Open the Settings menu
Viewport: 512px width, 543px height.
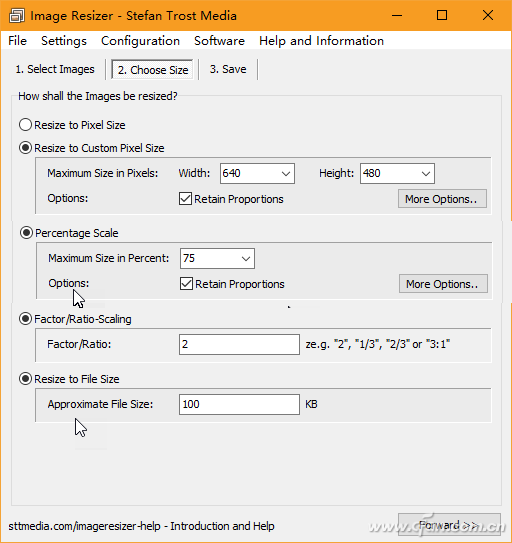(64, 41)
